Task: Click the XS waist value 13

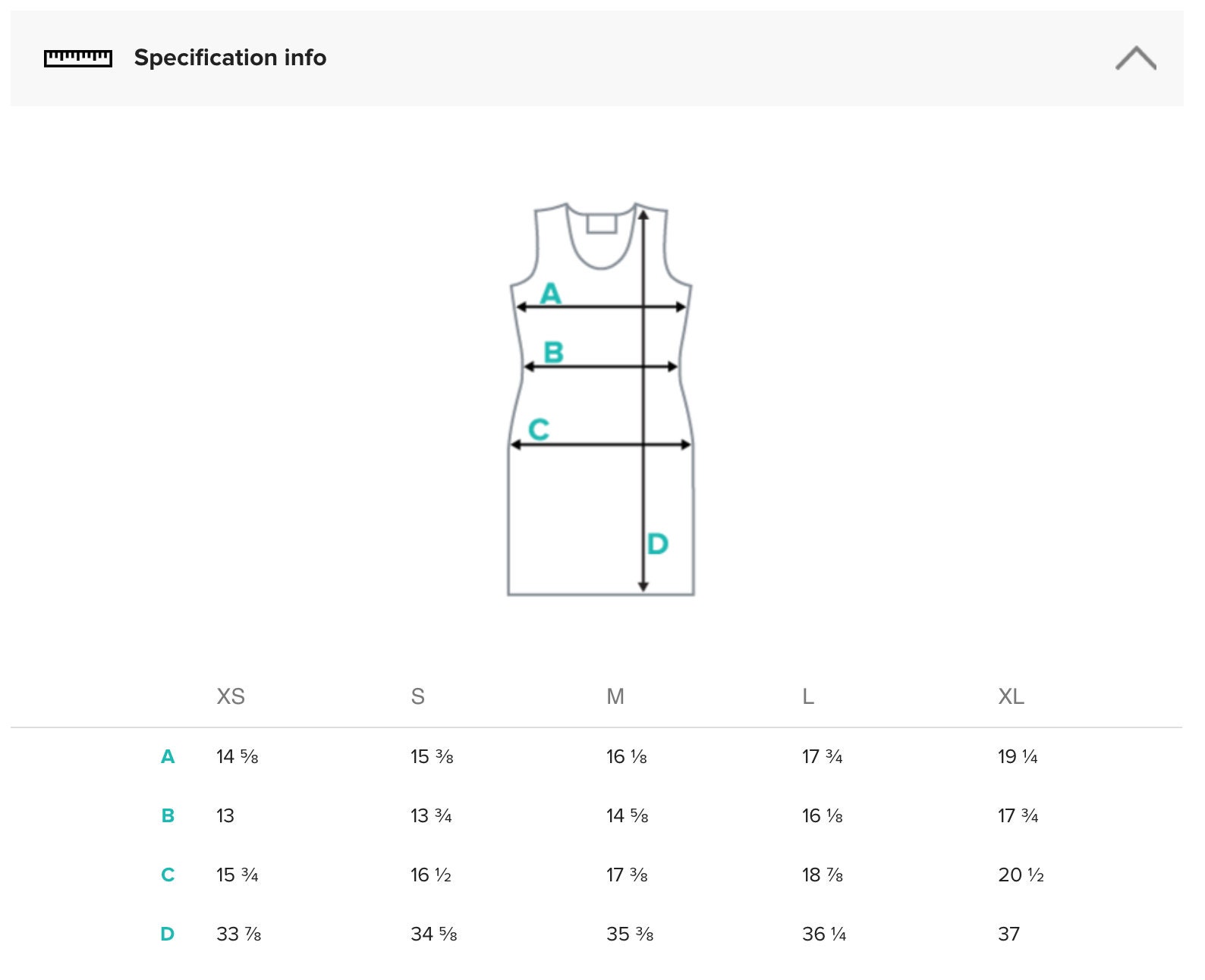Action: (x=225, y=815)
